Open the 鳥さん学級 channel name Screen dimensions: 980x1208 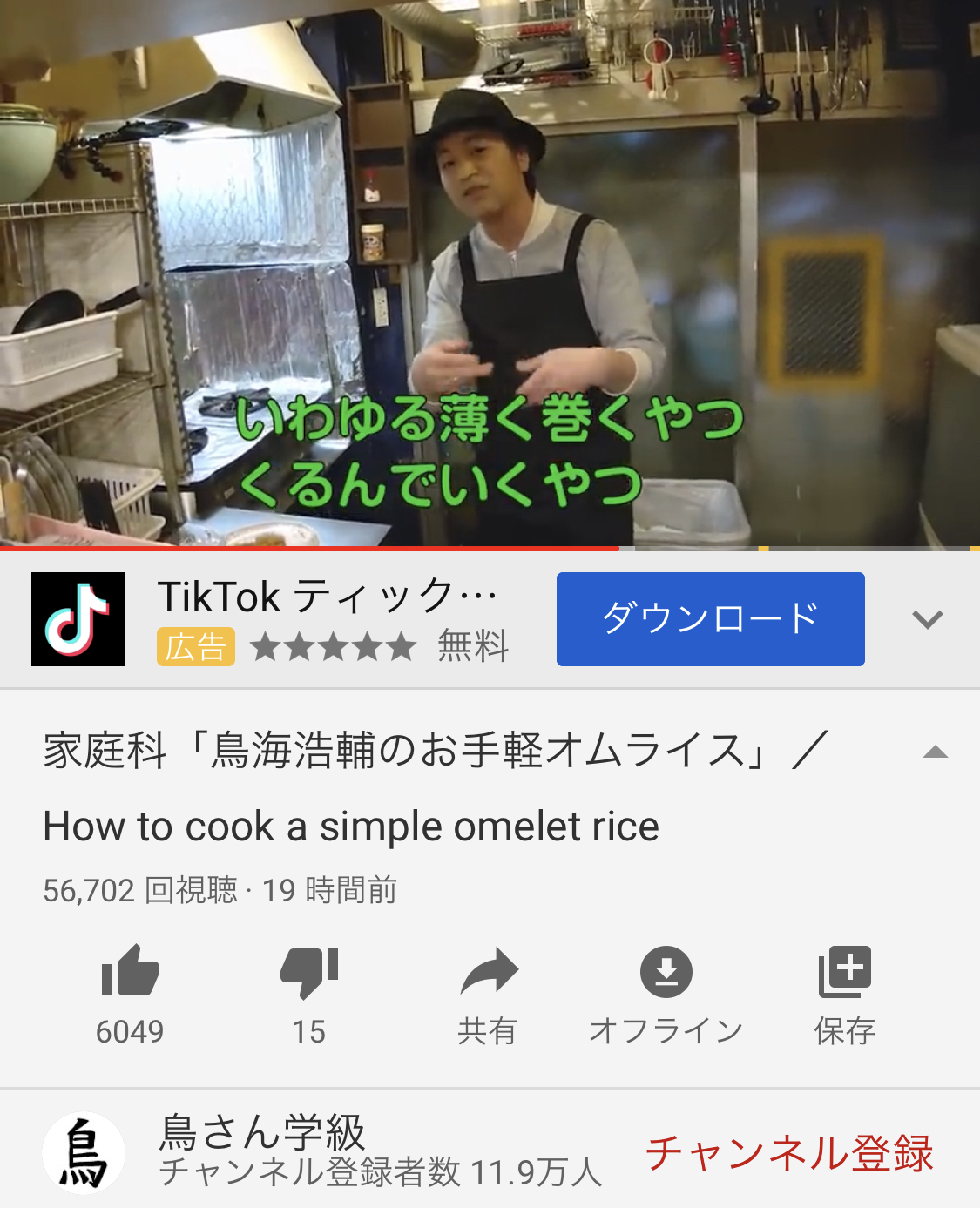[262, 1132]
